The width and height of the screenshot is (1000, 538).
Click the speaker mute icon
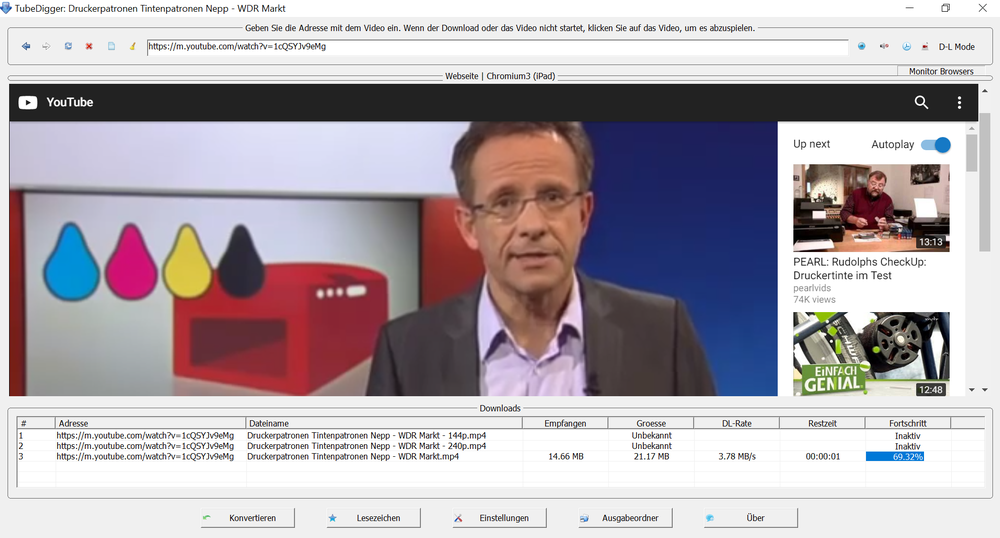884,47
